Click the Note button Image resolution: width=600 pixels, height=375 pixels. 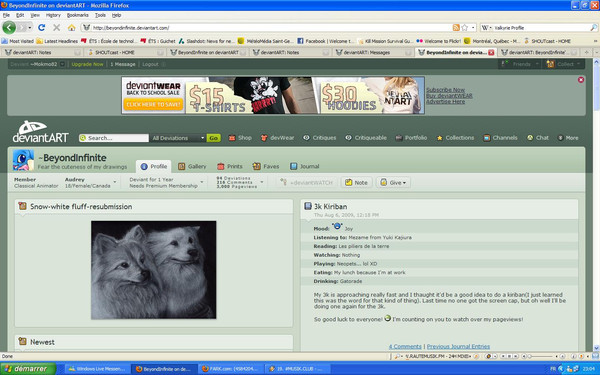(356, 183)
